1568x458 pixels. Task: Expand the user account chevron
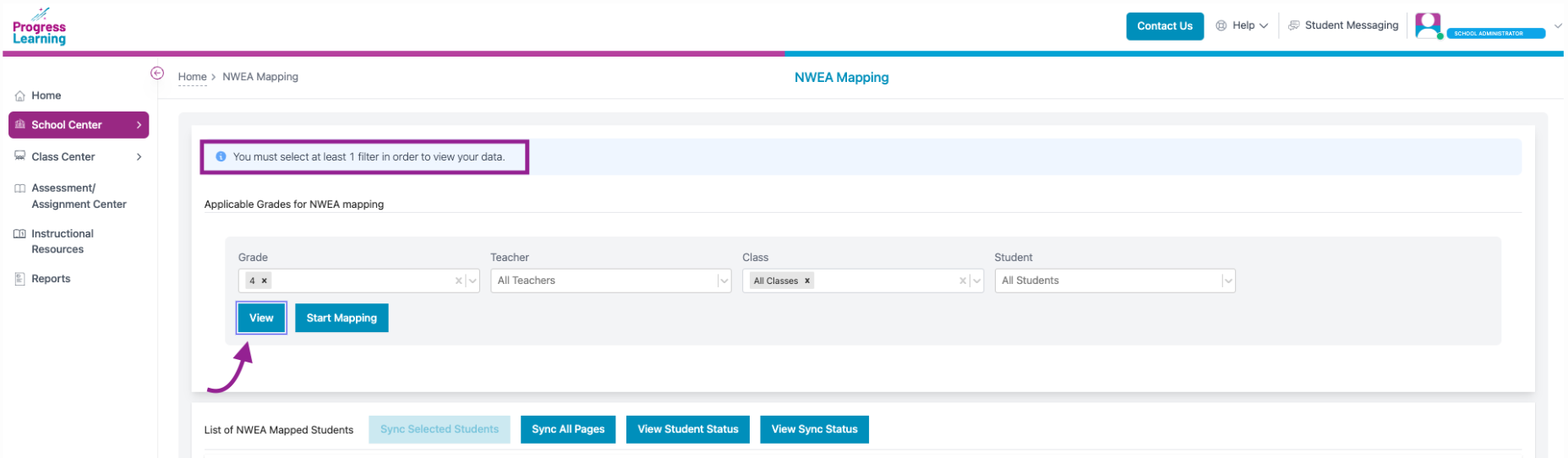1558,26
